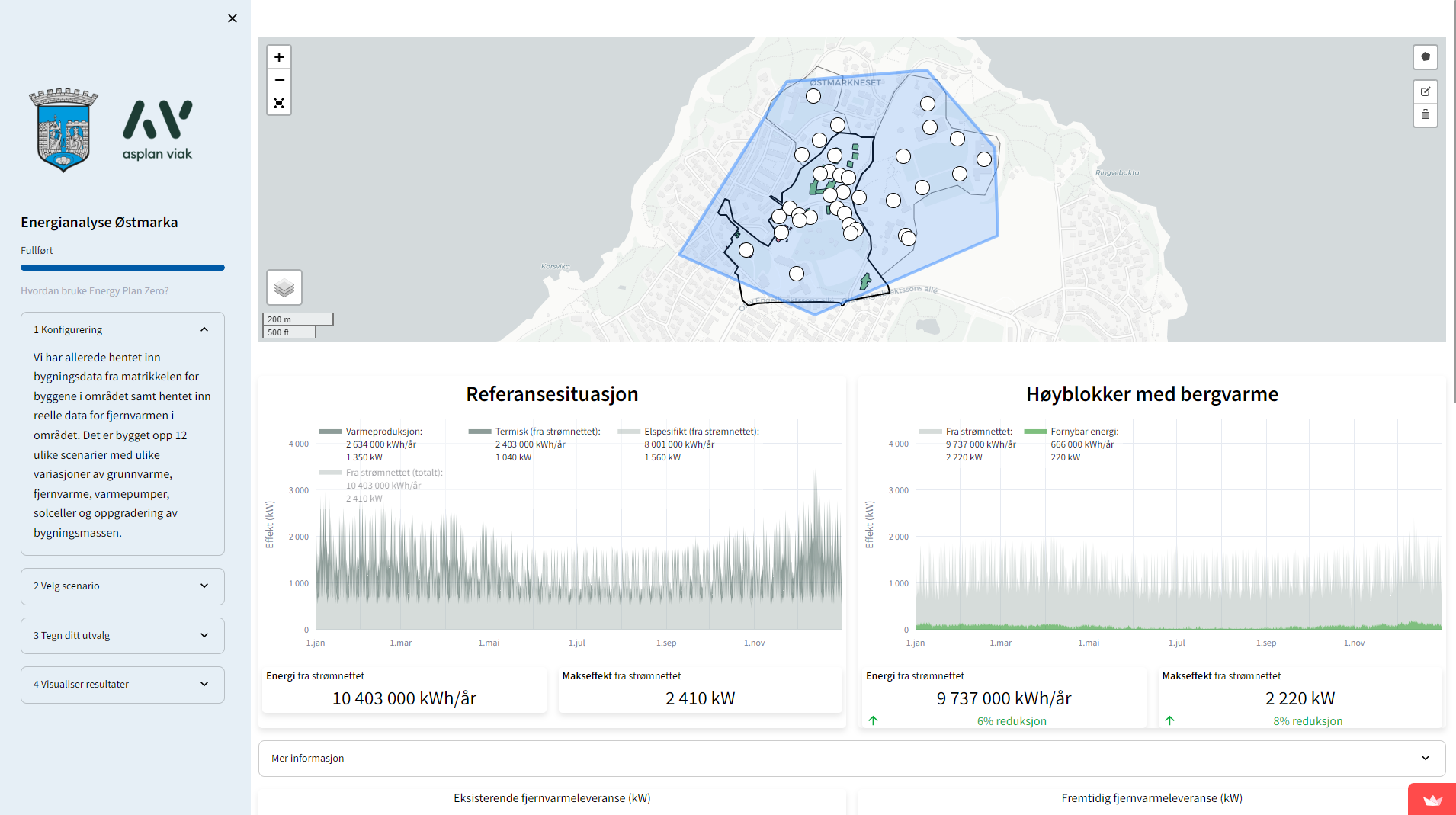The image size is (1456, 815).
Task: Zoom in on the map with the plus icon
Action: pyautogui.click(x=278, y=56)
